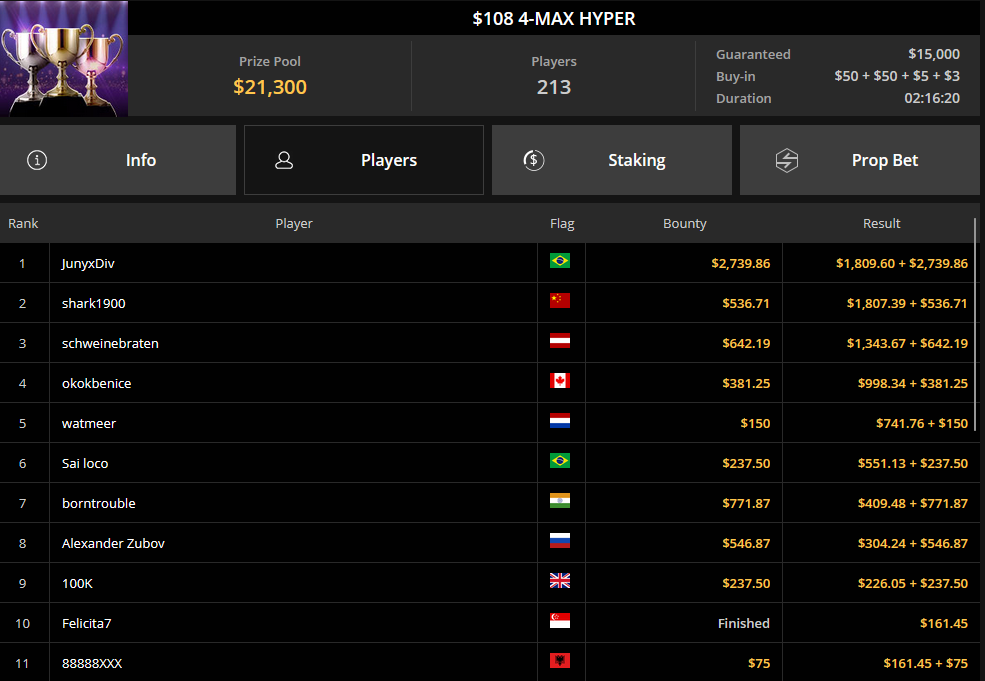The height and width of the screenshot is (681, 985).
Task: Click result $1,343.67 + $642.19
Action: tap(907, 344)
